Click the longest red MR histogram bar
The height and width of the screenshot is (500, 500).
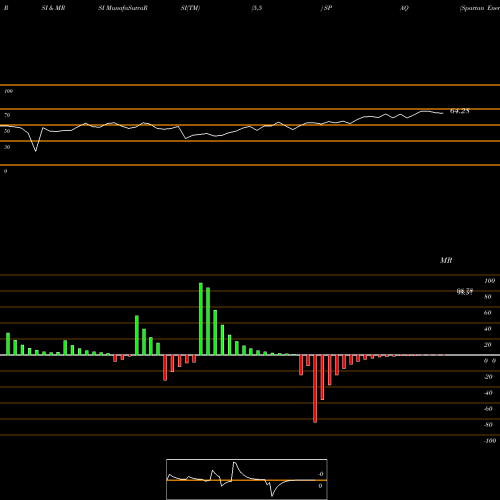(315, 389)
